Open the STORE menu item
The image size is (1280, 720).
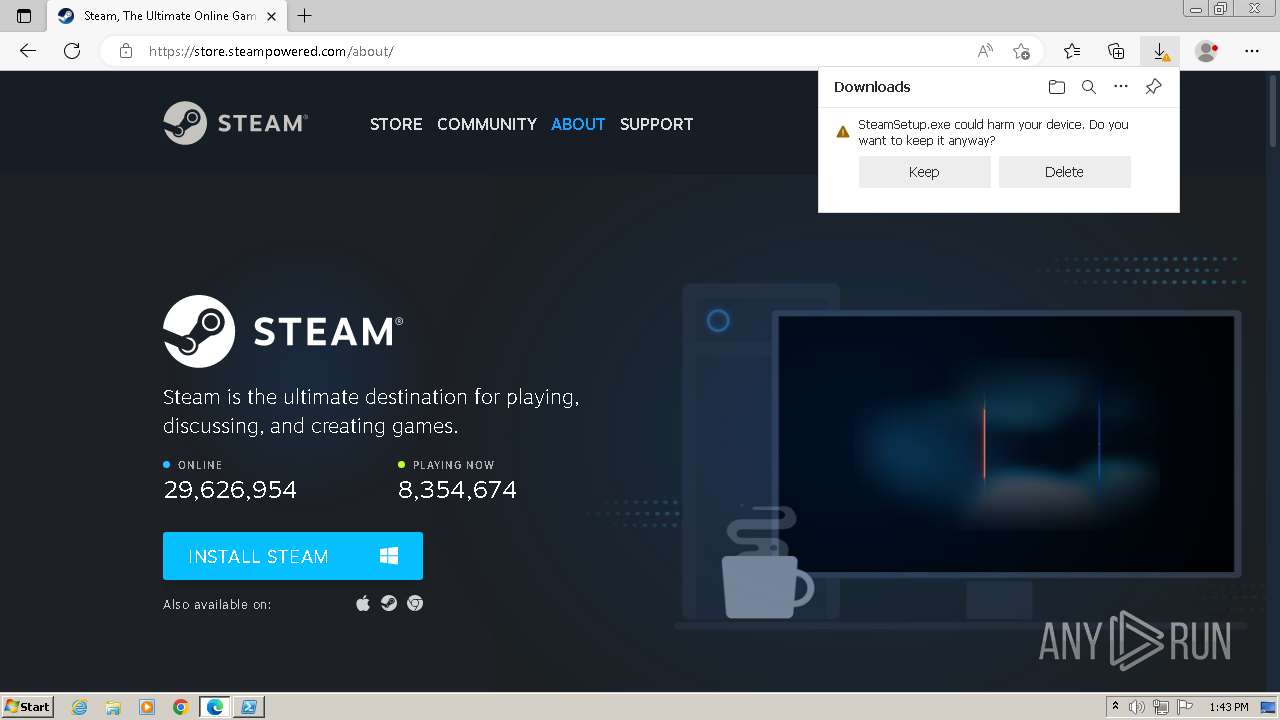point(396,124)
